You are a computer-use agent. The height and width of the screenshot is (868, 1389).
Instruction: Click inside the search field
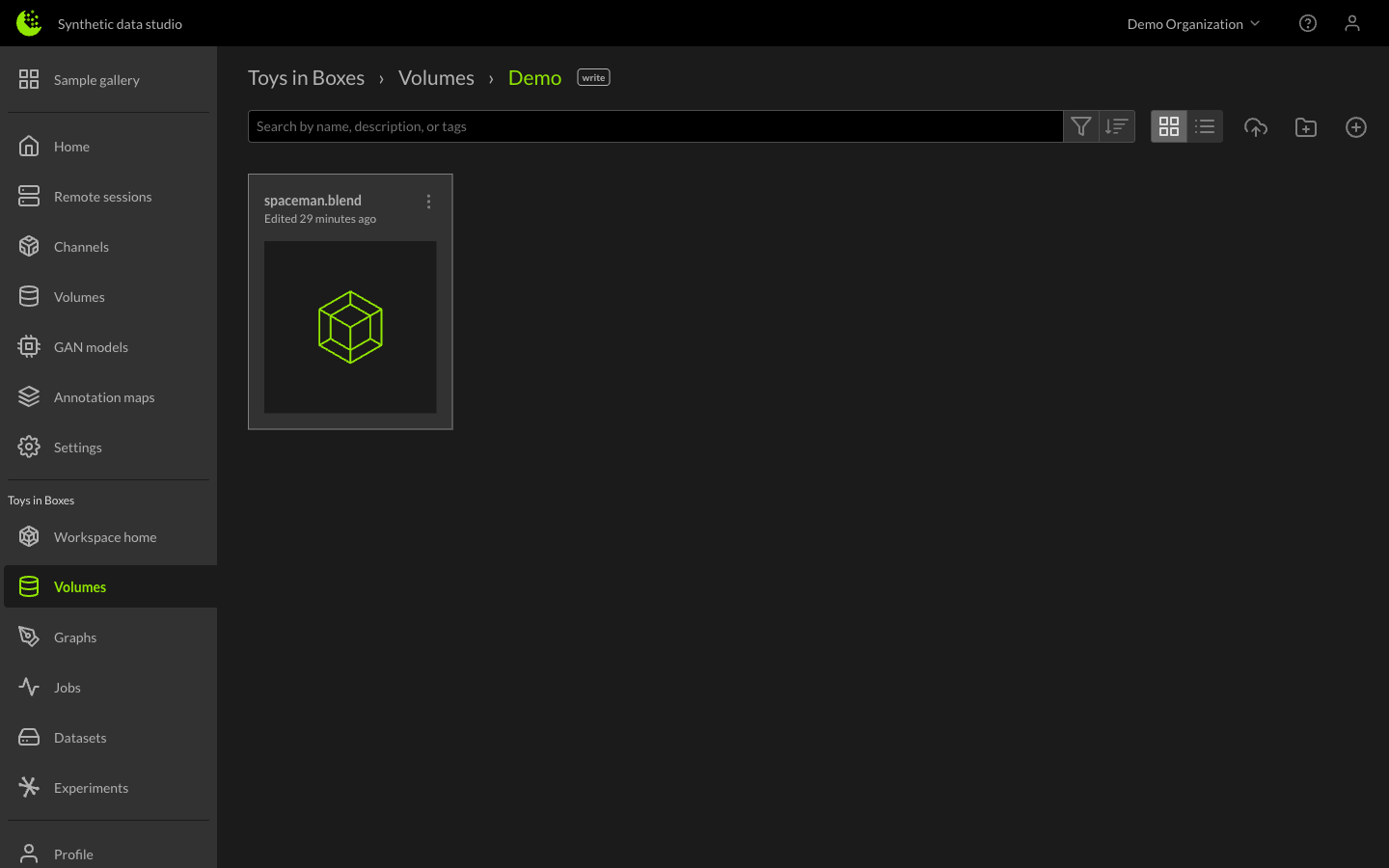tap(656, 125)
